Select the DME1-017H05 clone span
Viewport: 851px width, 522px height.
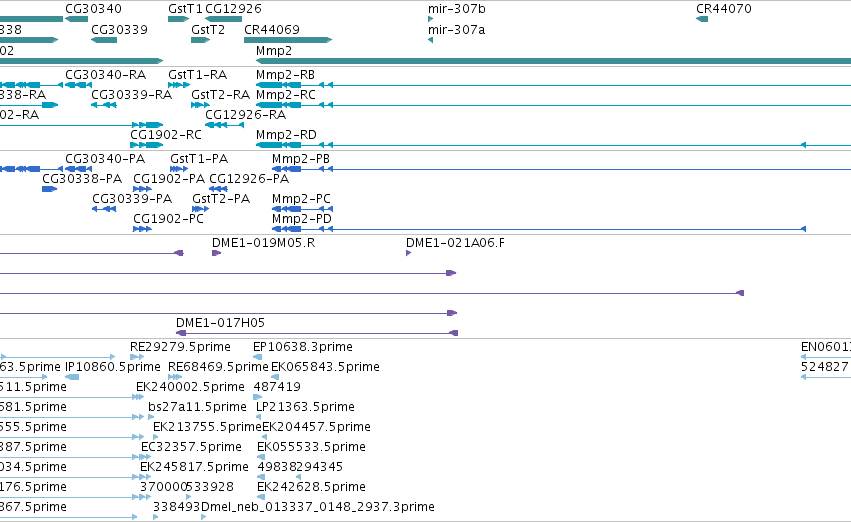pos(317,333)
